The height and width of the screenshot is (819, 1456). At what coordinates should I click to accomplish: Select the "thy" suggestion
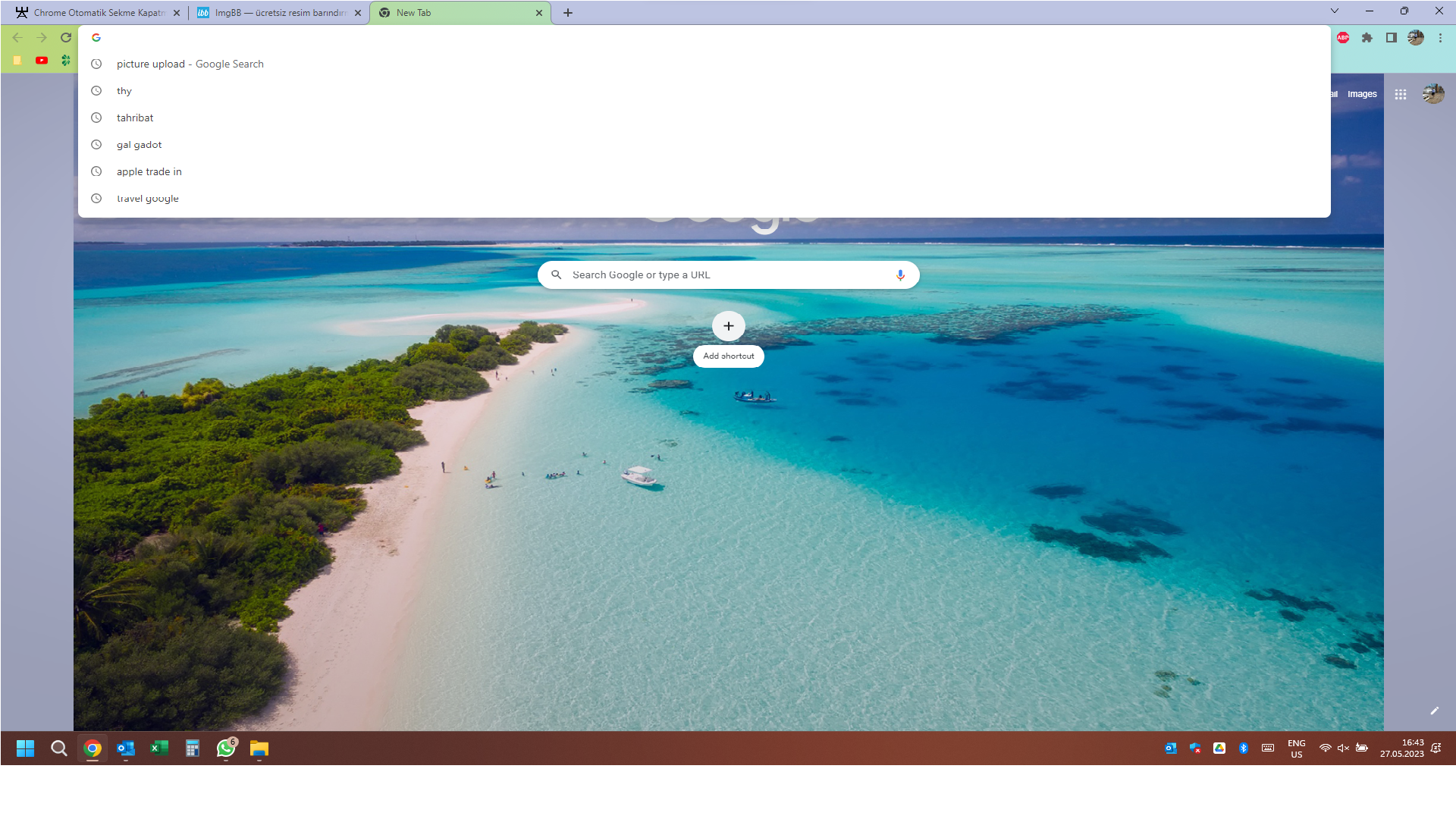(704, 91)
